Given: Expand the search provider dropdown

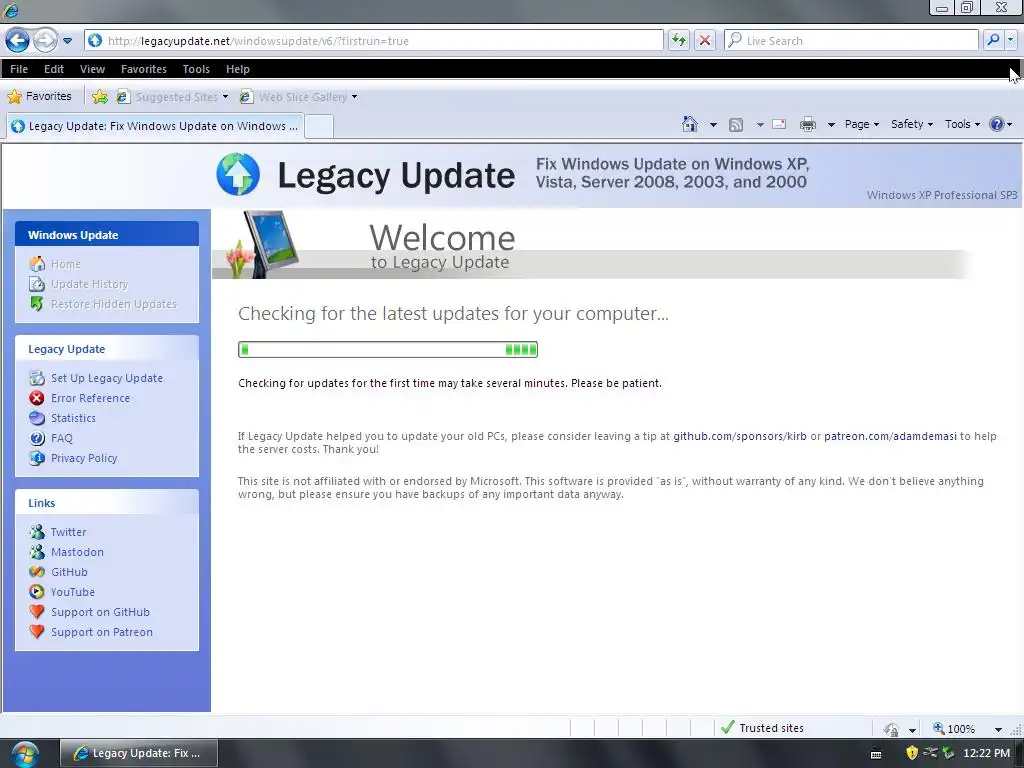Looking at the screenshot, I should [x=1011, y=40].
